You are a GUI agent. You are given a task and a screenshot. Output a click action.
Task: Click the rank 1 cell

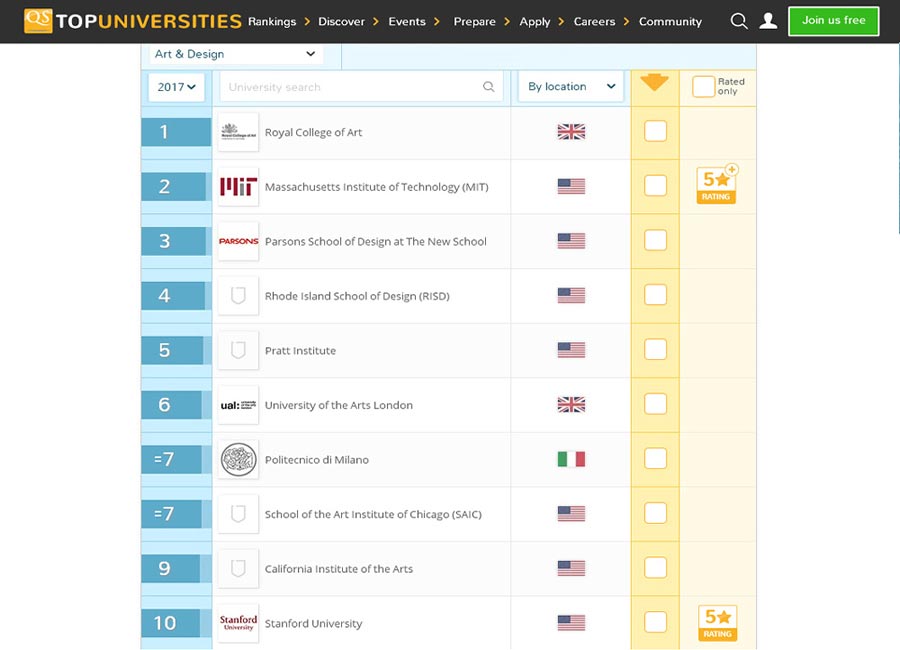pyautogui.click(x=176, y=132)
